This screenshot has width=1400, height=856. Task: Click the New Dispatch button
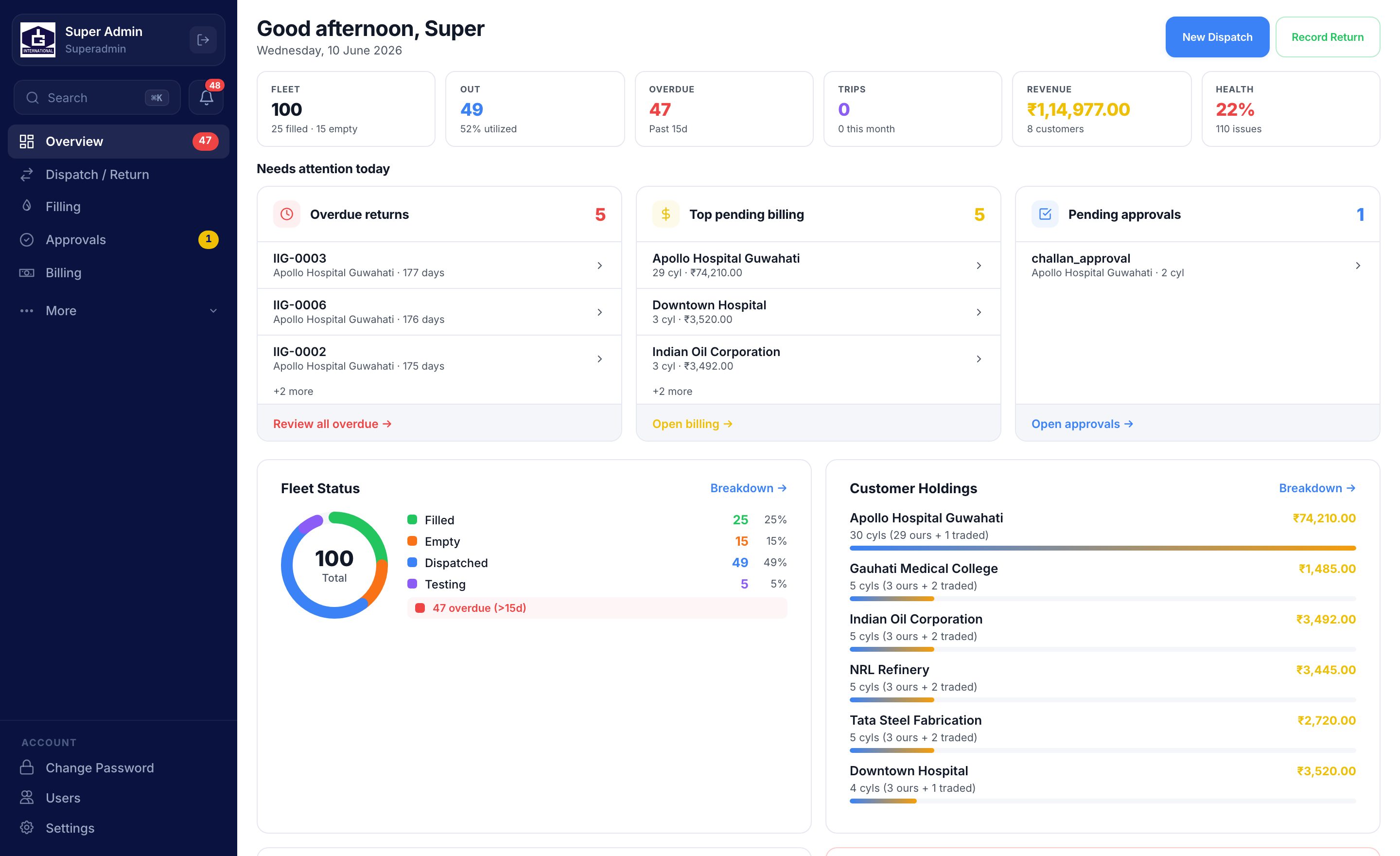(x=1217, y=37)
